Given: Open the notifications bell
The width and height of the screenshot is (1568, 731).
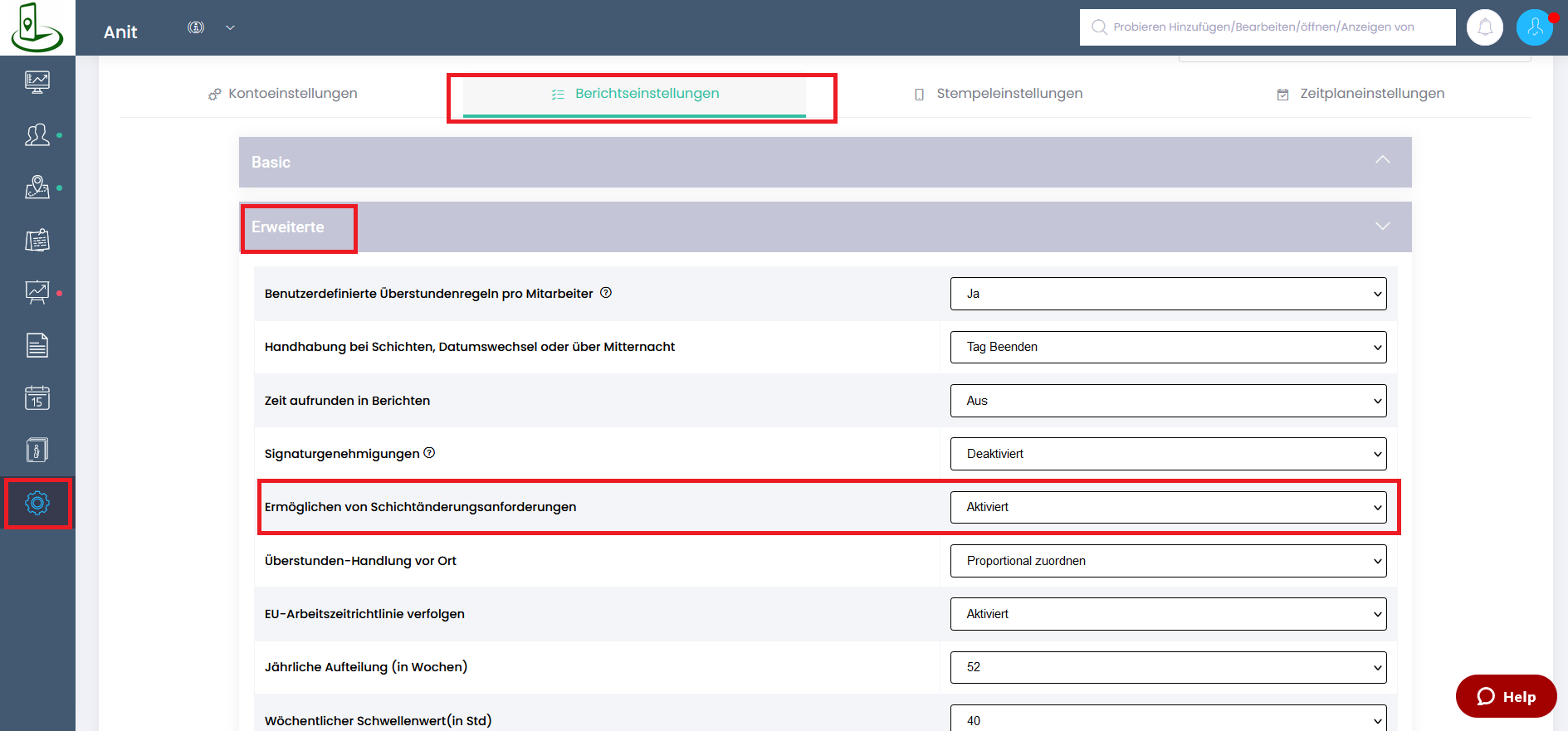Looking at the screenshot, I should pos(1485,27).
